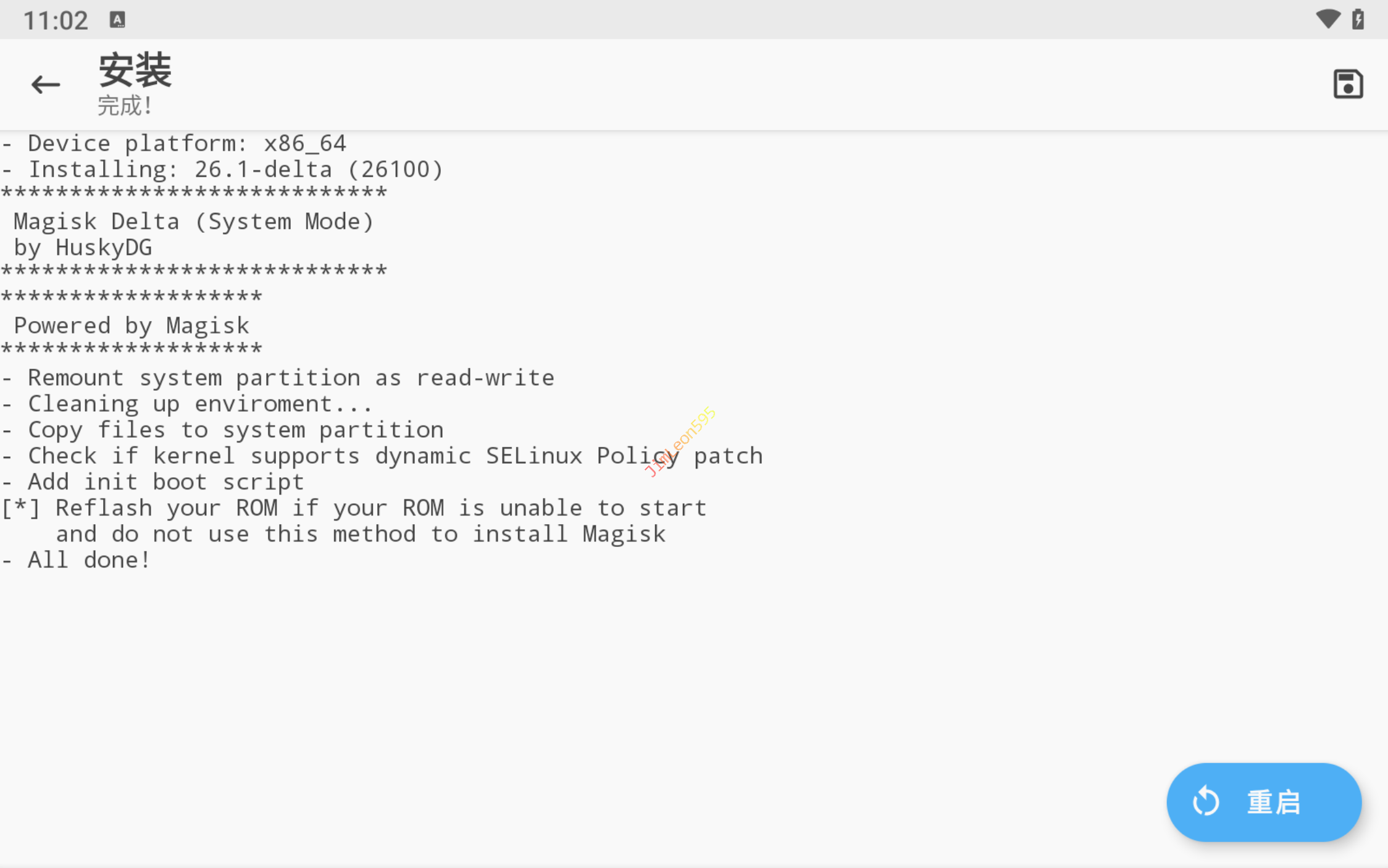
Task: Tap the keyboard 'A' indicator icon
Action: pos(117,20)
